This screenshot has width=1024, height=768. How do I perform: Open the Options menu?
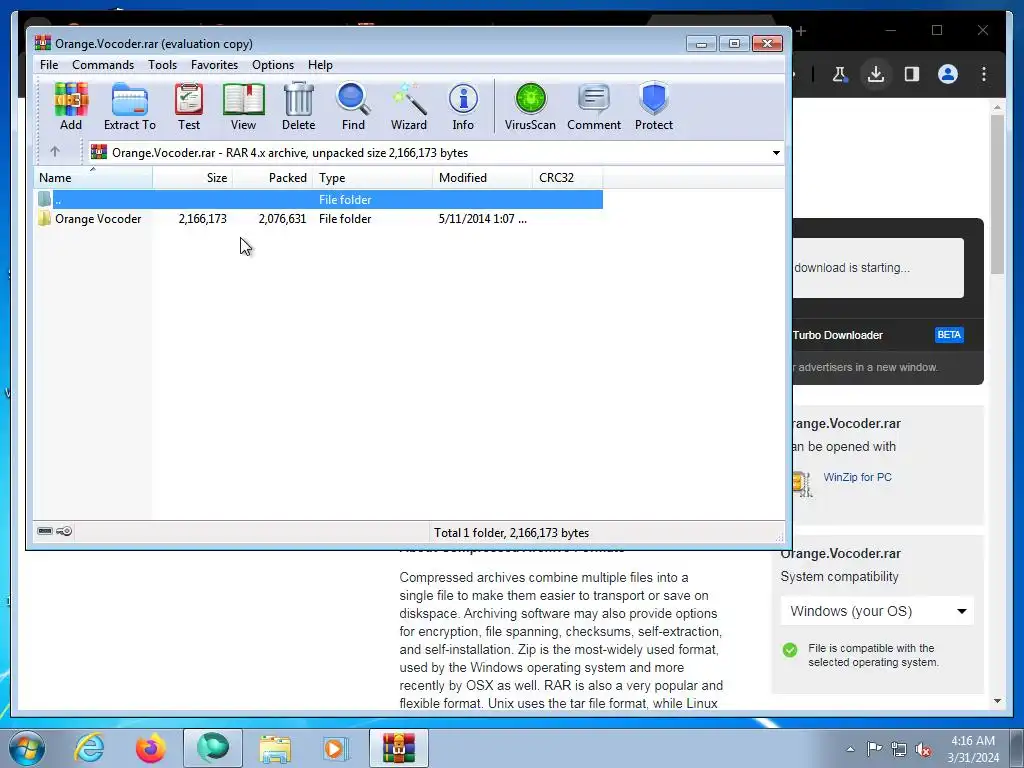[273, 65]
